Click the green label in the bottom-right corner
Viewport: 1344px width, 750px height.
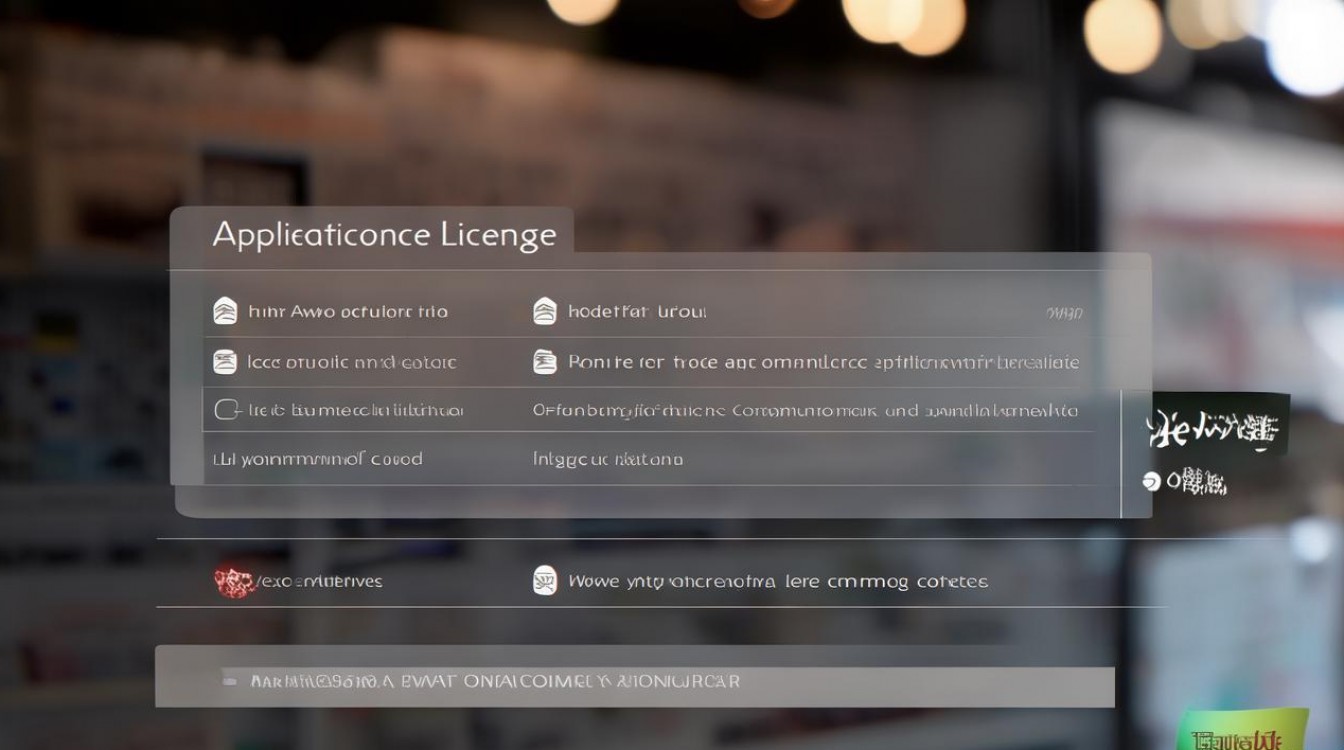tap(1243, 729)
